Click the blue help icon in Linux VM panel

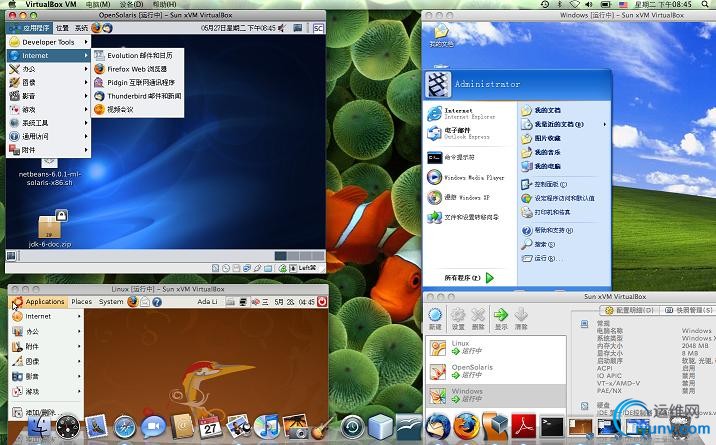pyautogui.click(x=157, y=302)
